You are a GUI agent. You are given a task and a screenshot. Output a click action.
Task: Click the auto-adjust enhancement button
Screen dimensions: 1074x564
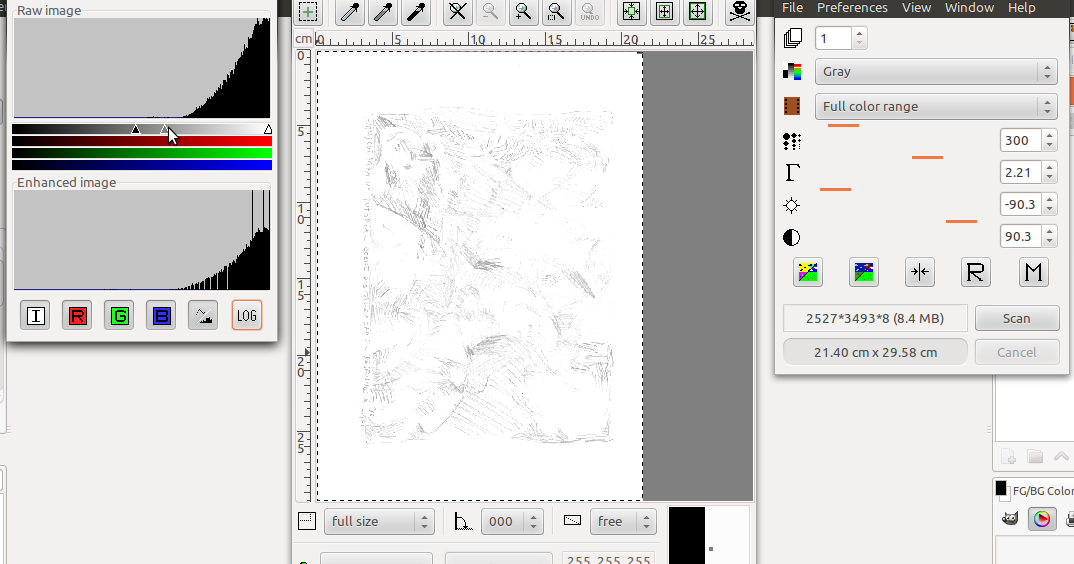(x=864, y=273)
